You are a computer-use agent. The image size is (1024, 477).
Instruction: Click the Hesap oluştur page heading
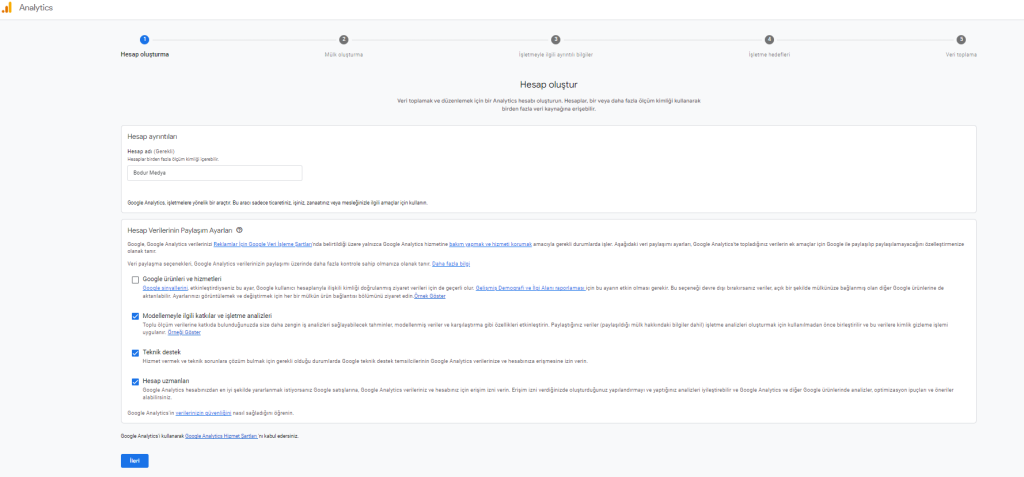[549, 85]
